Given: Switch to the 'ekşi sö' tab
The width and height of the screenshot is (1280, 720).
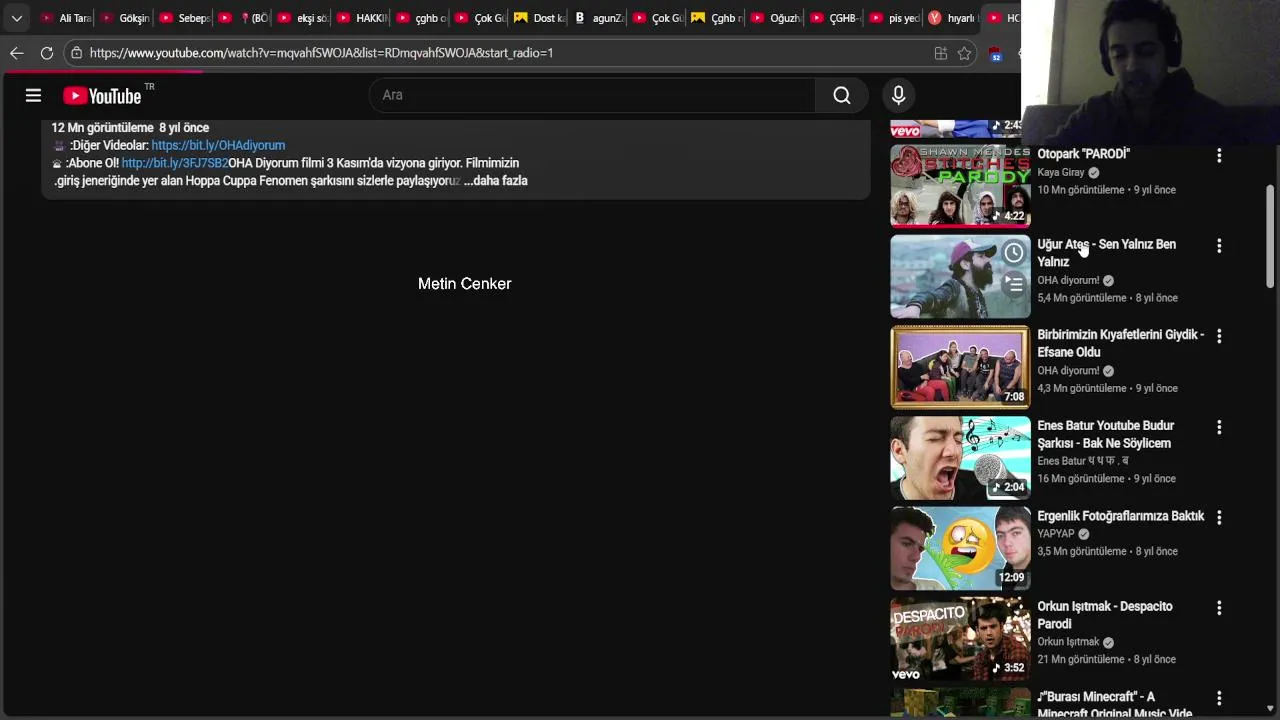Looking at the screenshot, I should tap(302, 18).
